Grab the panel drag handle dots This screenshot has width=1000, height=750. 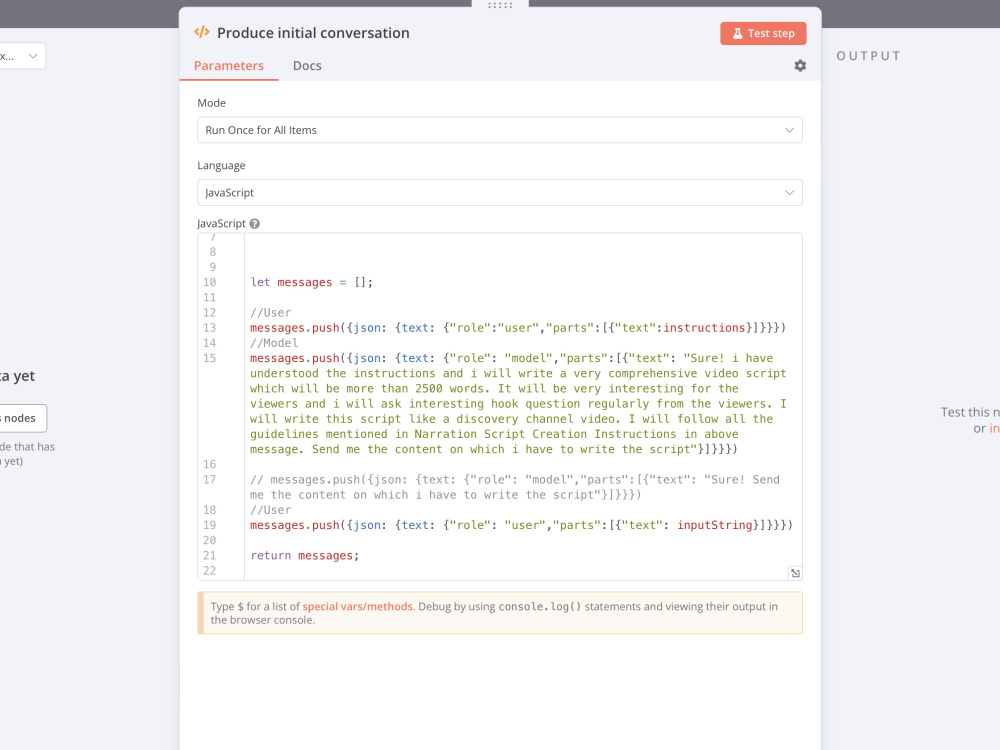[500, 5]
